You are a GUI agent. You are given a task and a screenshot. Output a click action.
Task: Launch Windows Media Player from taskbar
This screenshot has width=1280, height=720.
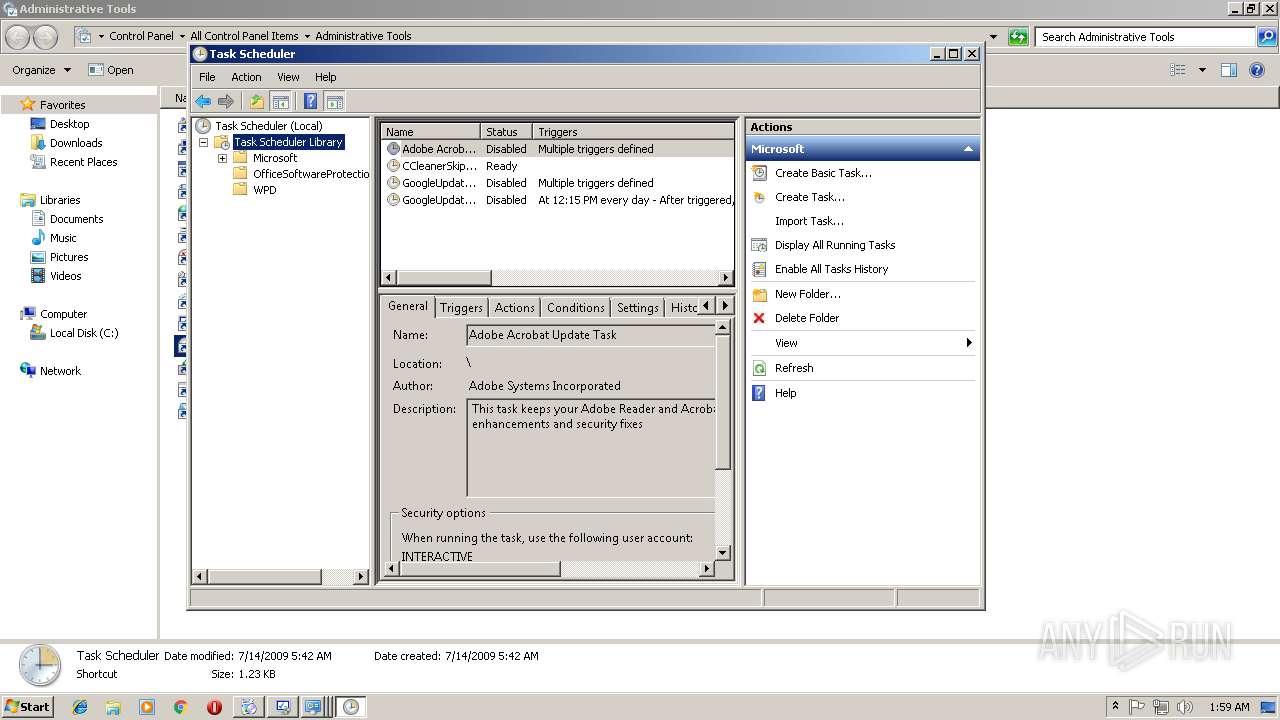click(147, 707)
